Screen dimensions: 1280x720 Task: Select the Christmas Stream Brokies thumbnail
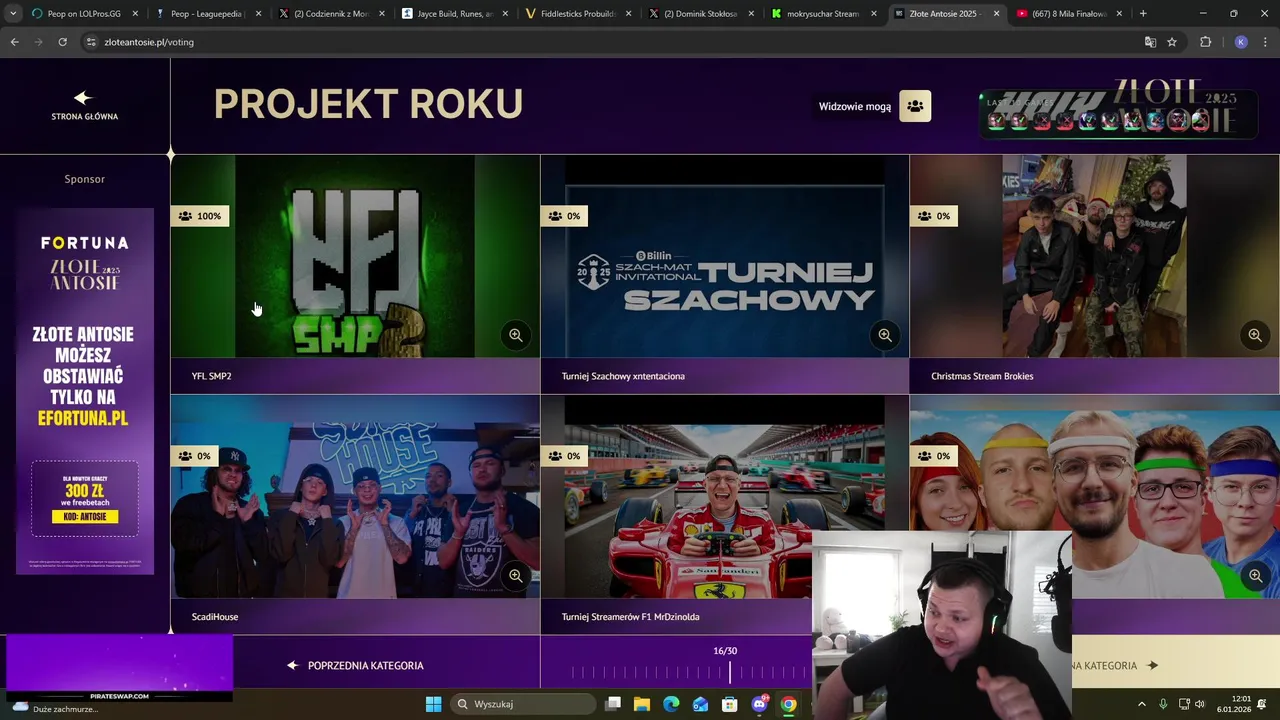click(x=1095, y=256)
